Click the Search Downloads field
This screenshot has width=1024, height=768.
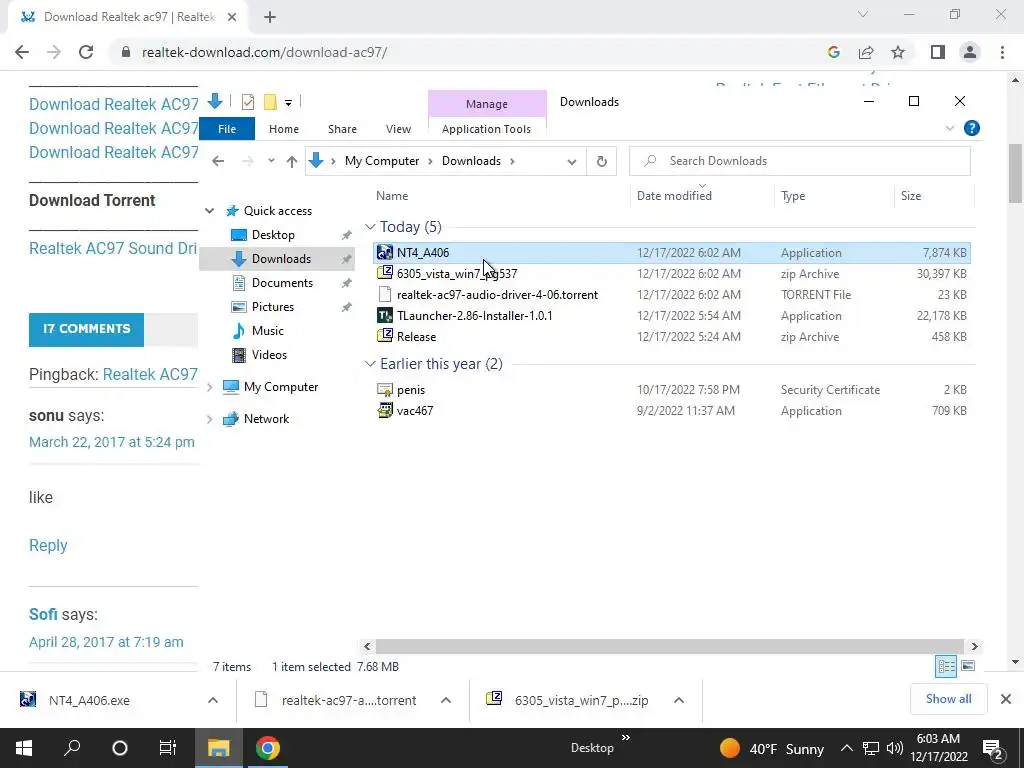coord(799,161)
